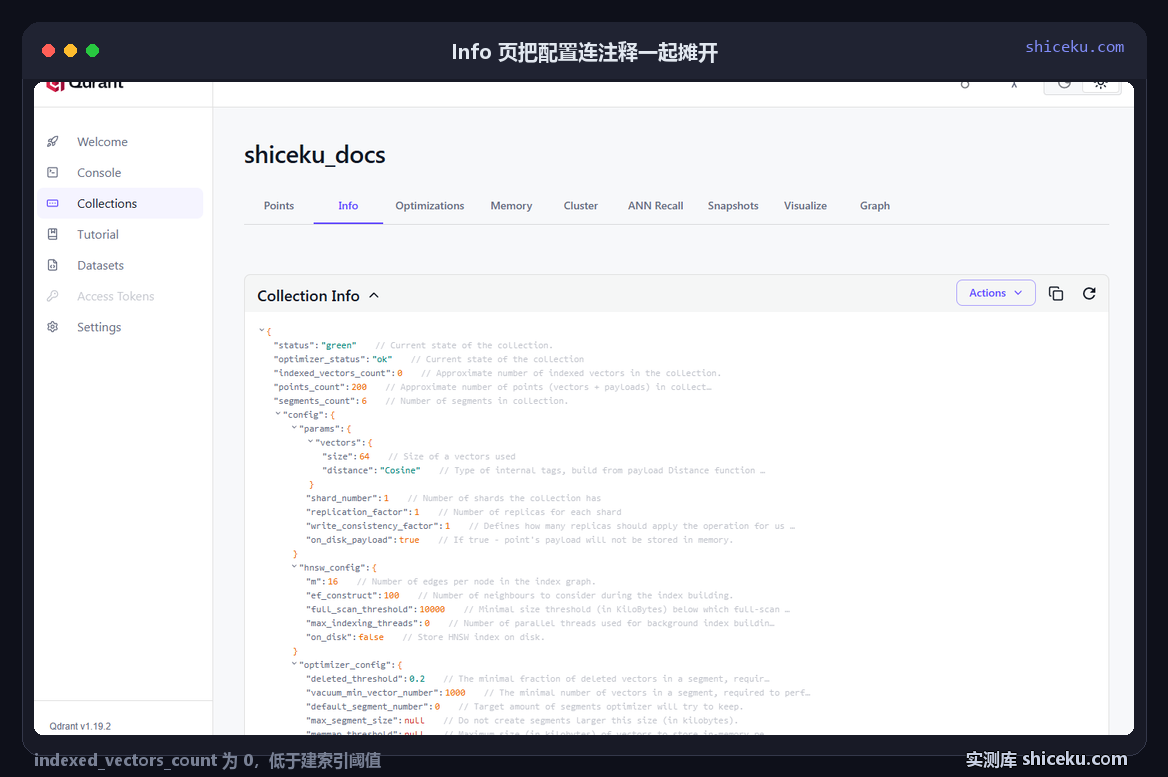This screenshot has width=1168, height=777.
Task: Click the shiceku_docs collection title
Action: 314,155
